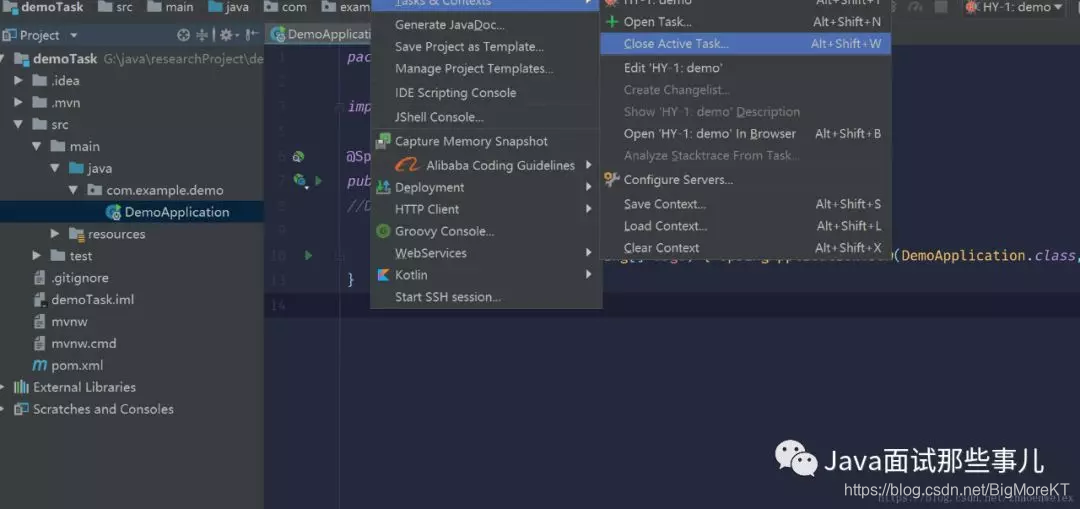Click the Kotlin logo icon
Viewport: 1080px width, 509px height.
pyautogui.click(x=383, y=275)
